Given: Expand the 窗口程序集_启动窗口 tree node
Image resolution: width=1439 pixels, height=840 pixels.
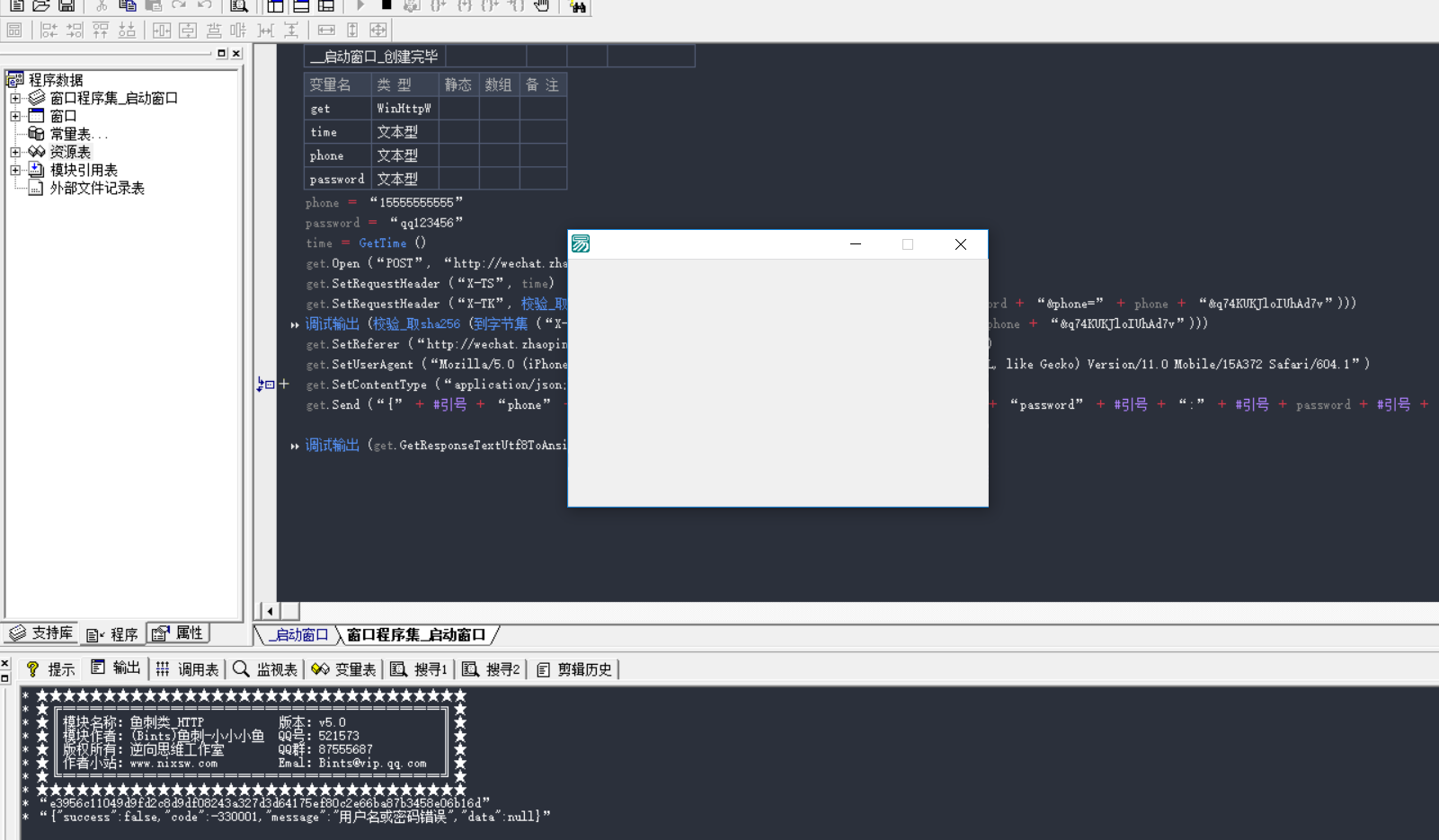Looking at the screenshot, I should point(15,98).
